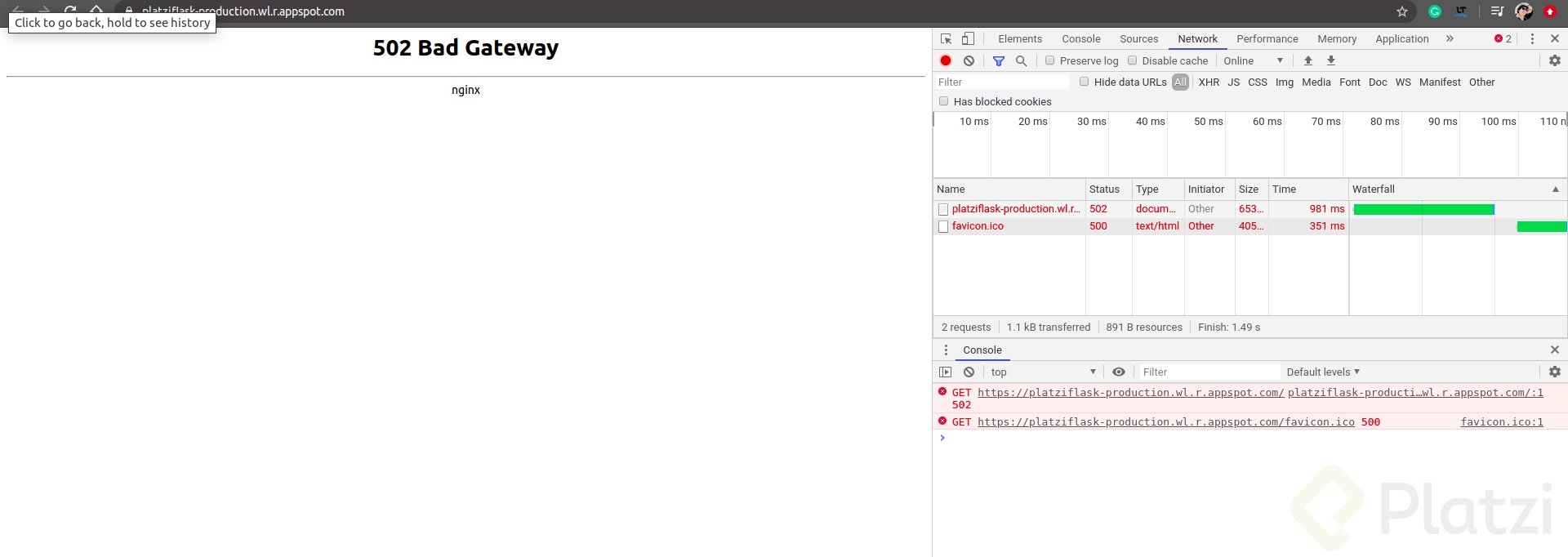Click the red update arrow icon
The image size is (1568, 557).
(x=1550, y=11)
